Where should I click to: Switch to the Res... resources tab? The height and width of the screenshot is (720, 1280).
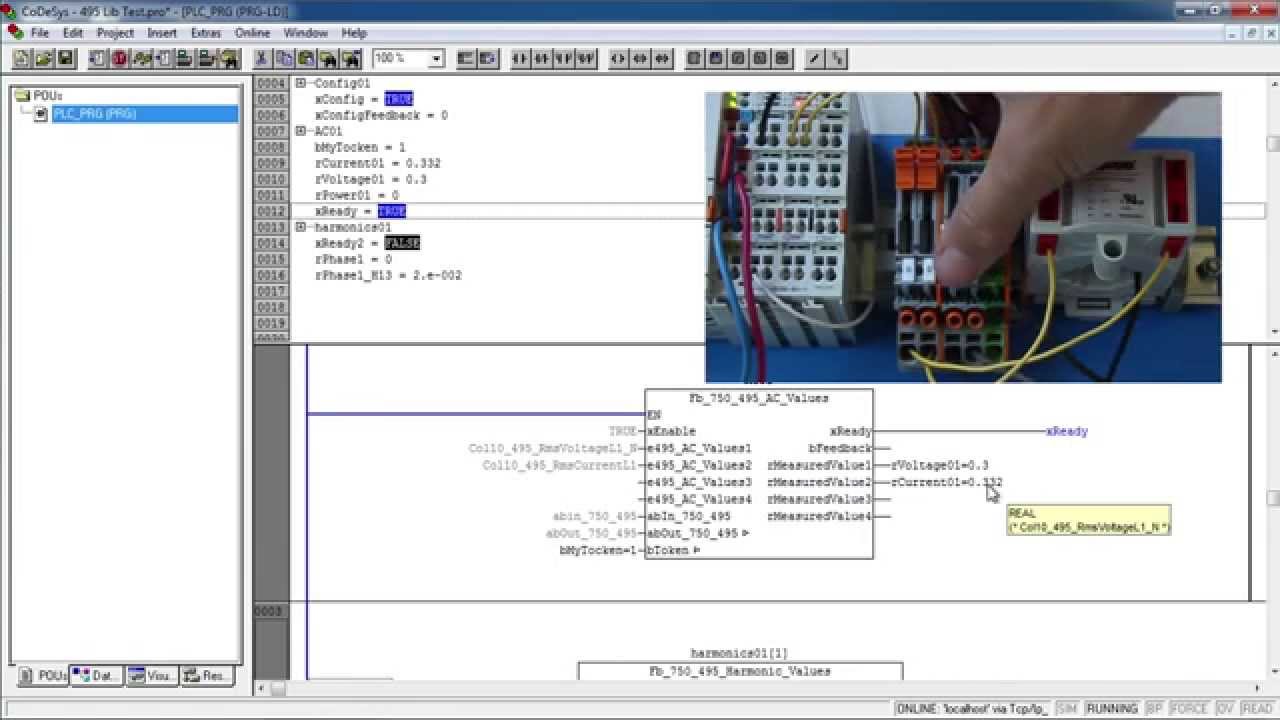(207, 676)
